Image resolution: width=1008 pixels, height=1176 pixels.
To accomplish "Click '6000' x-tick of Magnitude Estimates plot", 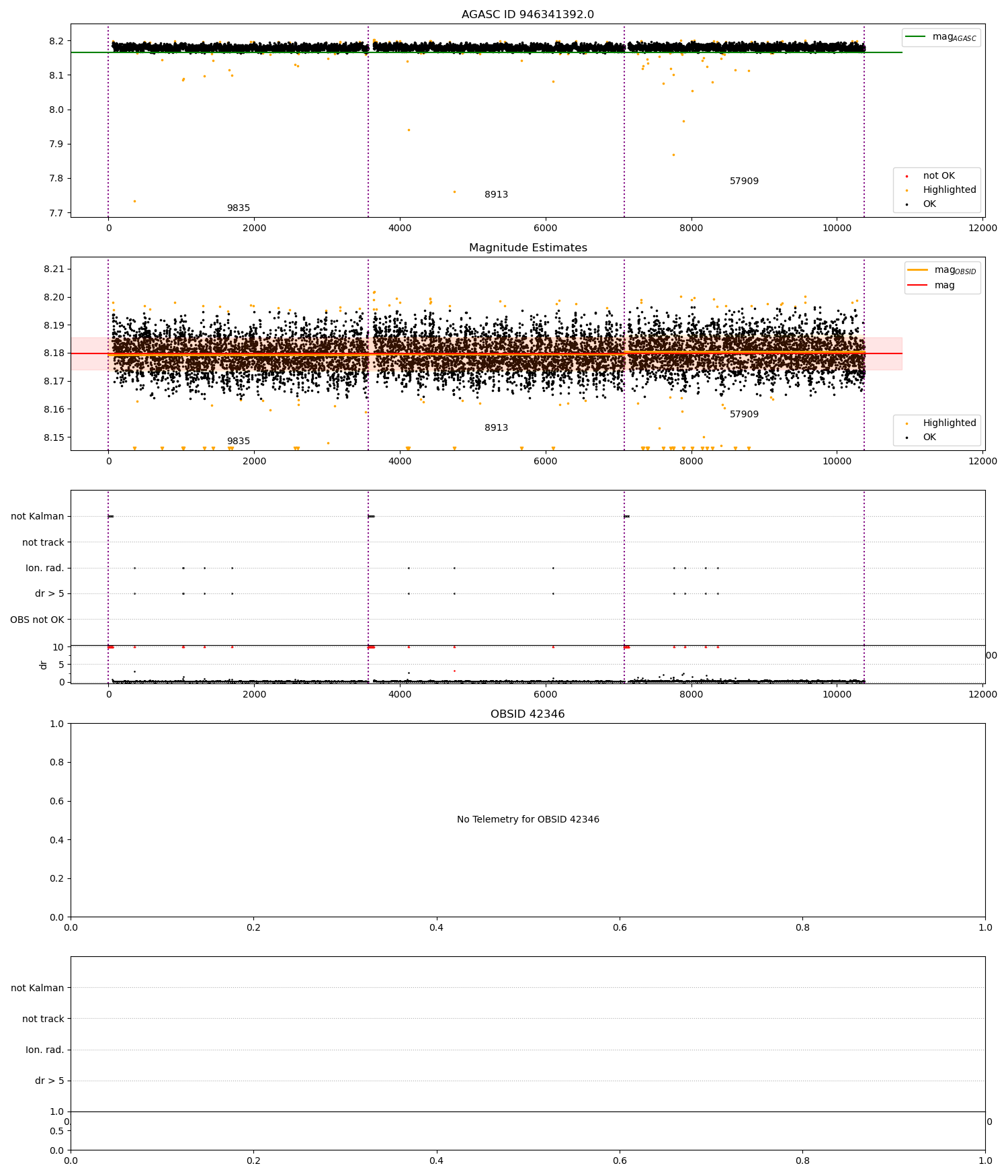I will 546,461.
